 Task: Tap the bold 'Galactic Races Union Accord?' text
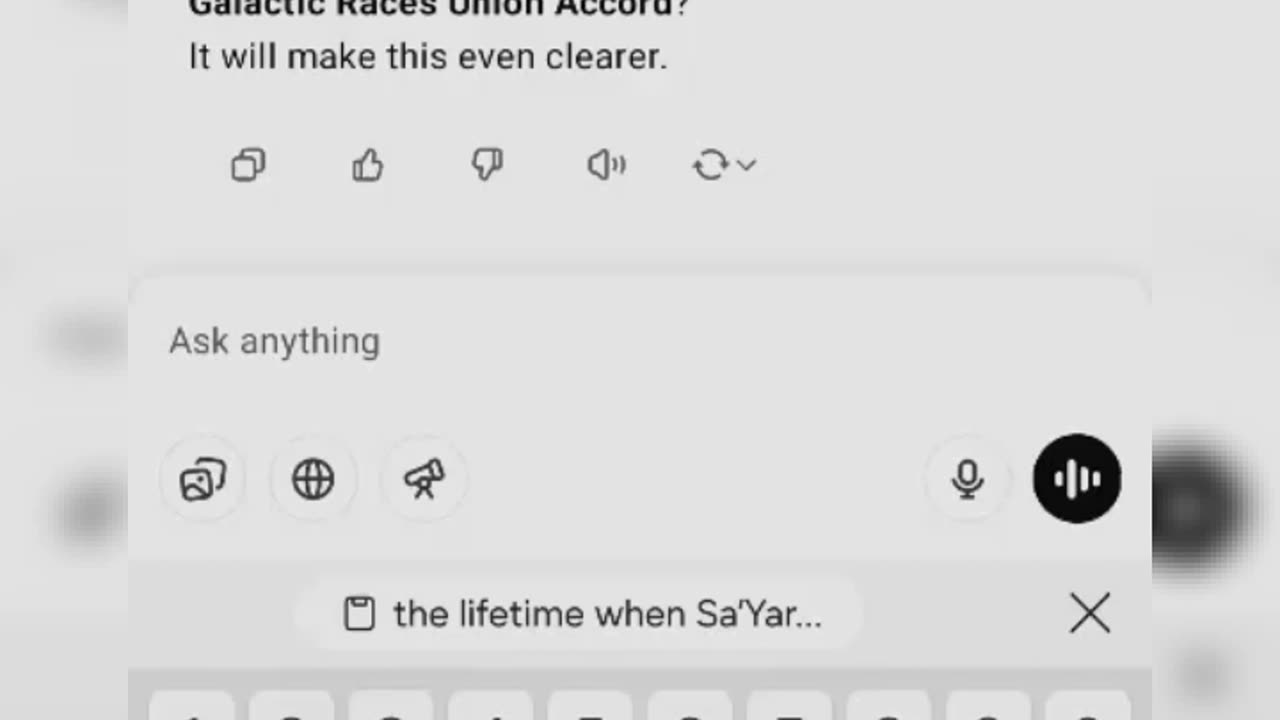coord(439,8)
